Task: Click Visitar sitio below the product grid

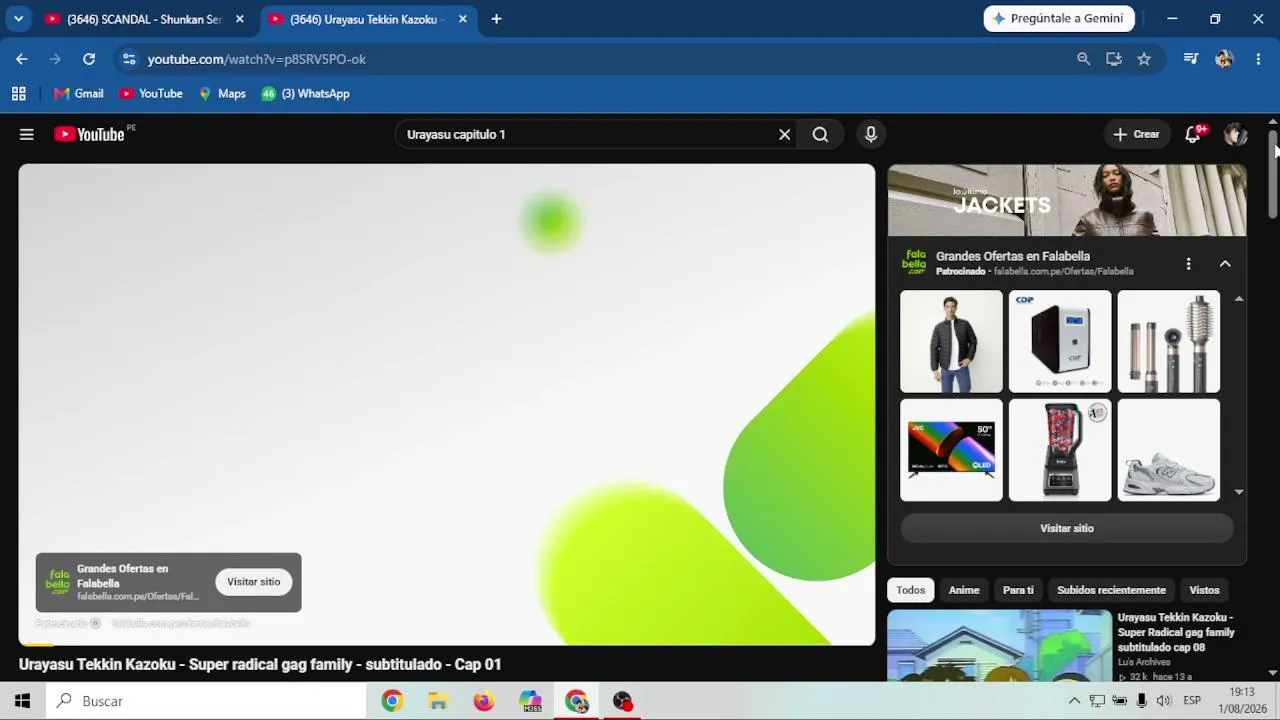Action: [x=1067, y=528]
